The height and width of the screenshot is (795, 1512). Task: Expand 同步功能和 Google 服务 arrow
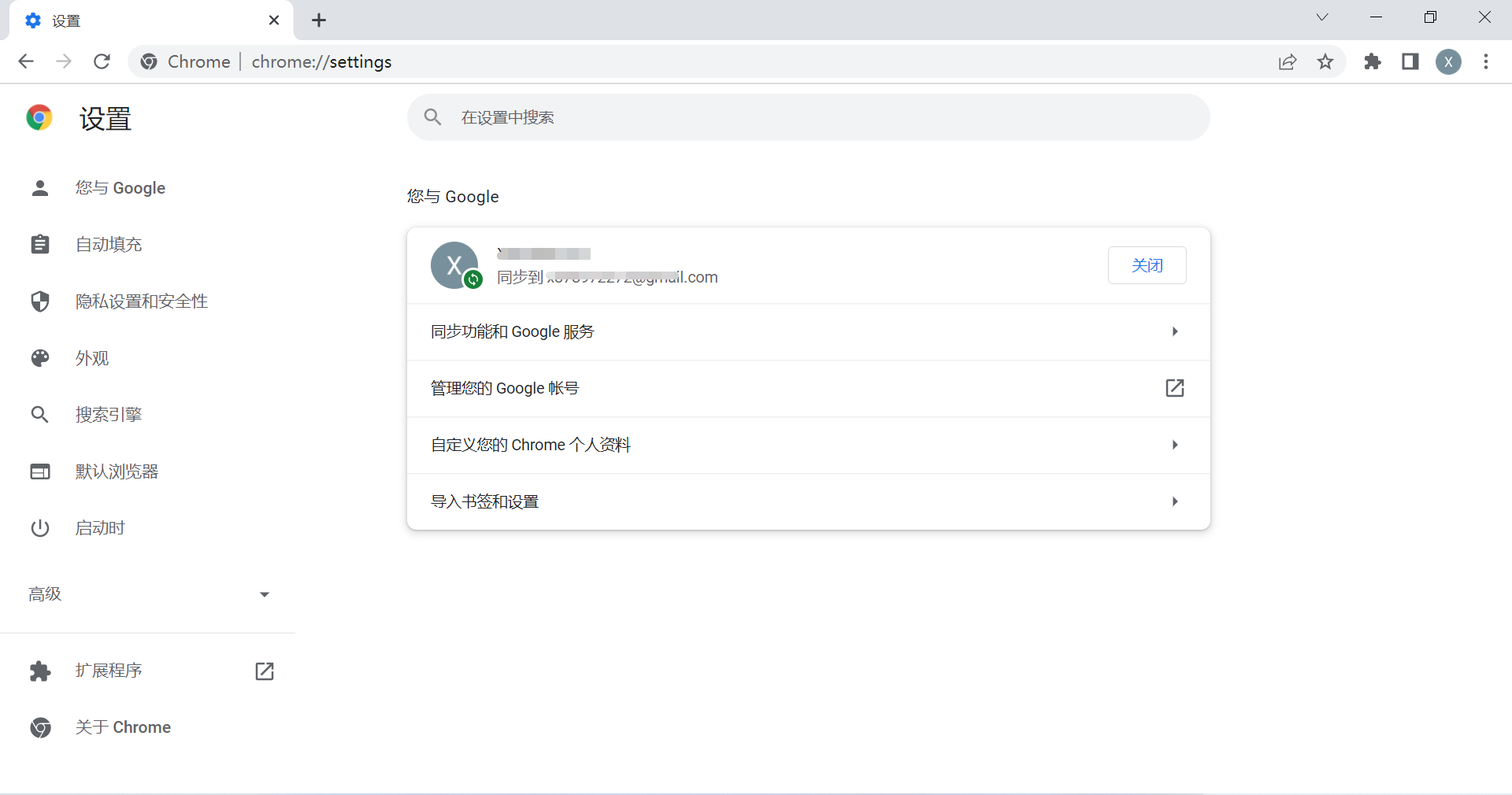tap(1174, 331)
